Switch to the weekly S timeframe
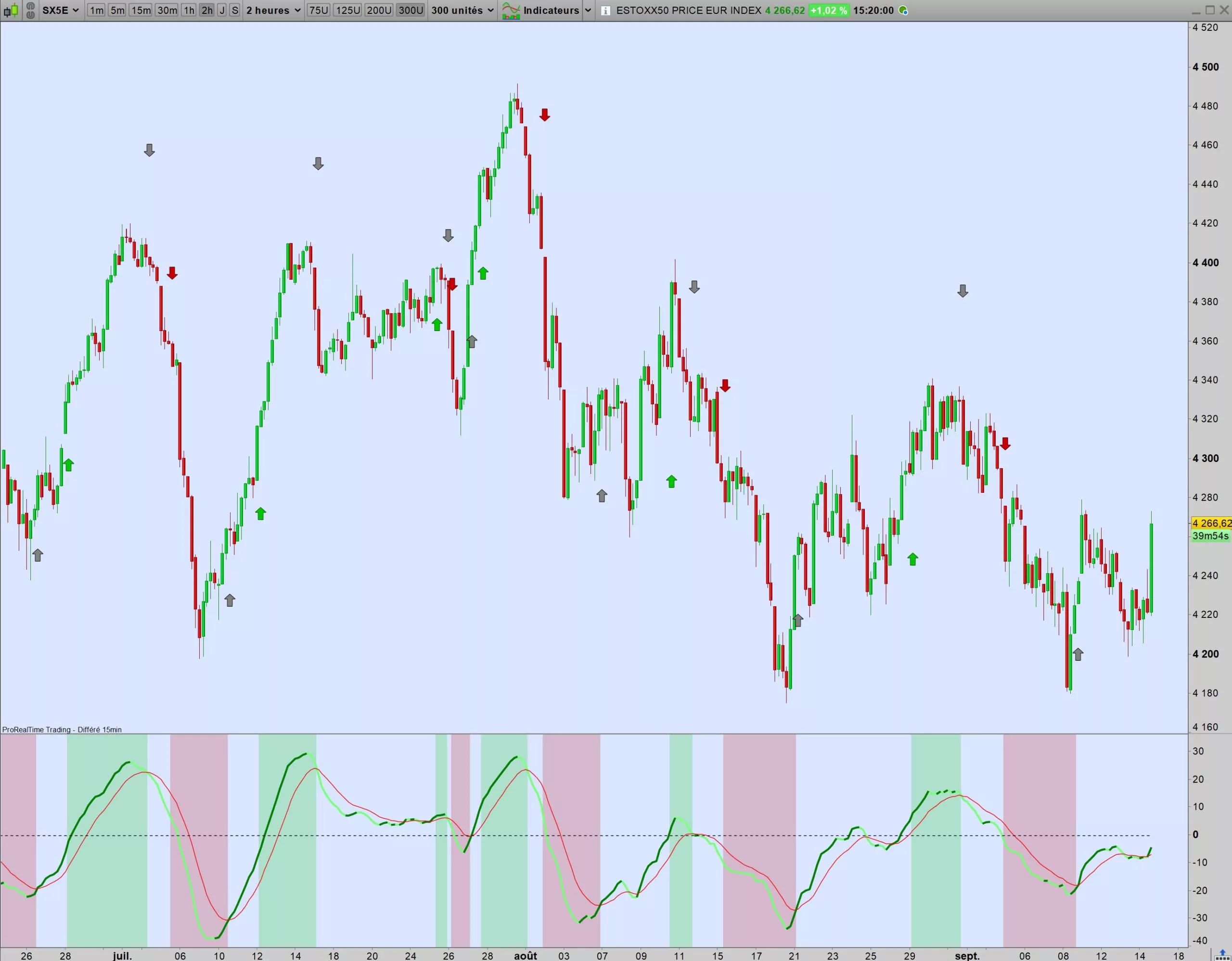Screen dimensions: 1232x961 [235, 10]
